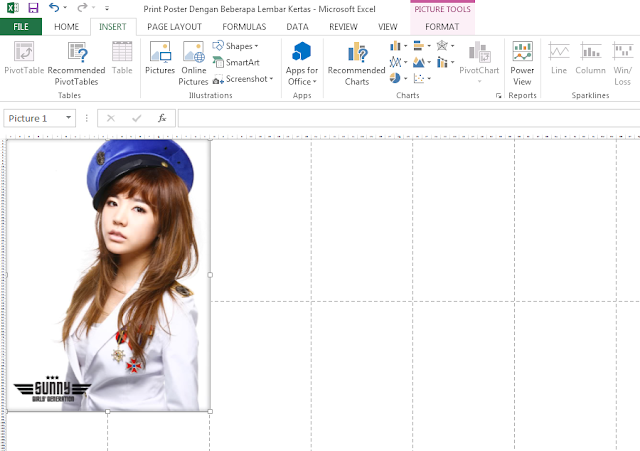
Task: Click the Excel application icon
Action: coord(13,7)
